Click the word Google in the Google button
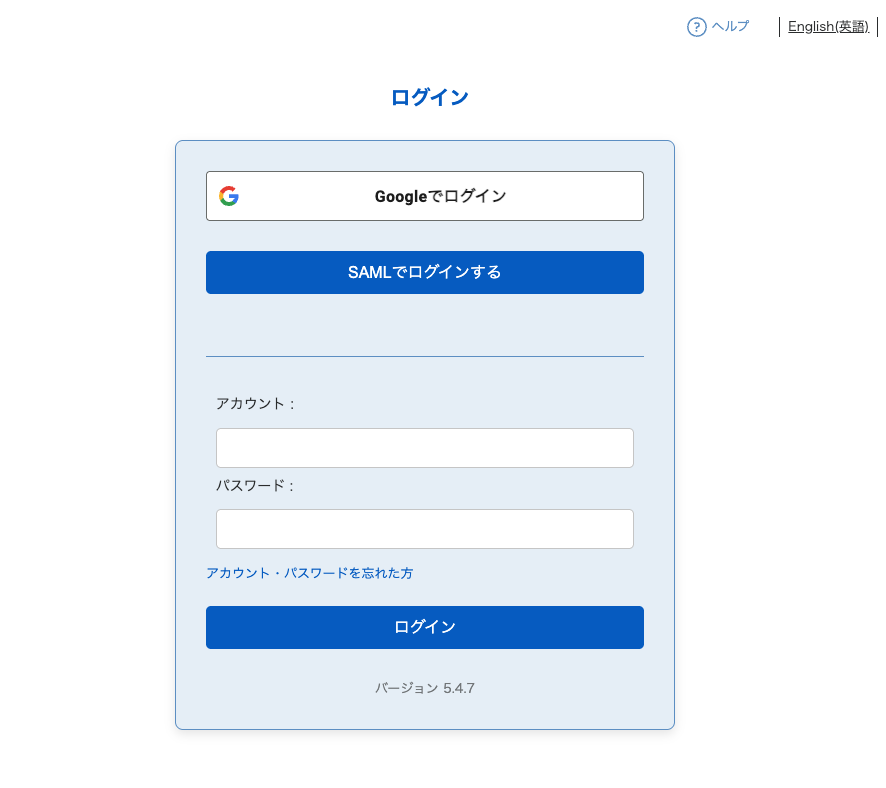Image resolution: width=886 pixels, height=788 pixels. point(401,196)
